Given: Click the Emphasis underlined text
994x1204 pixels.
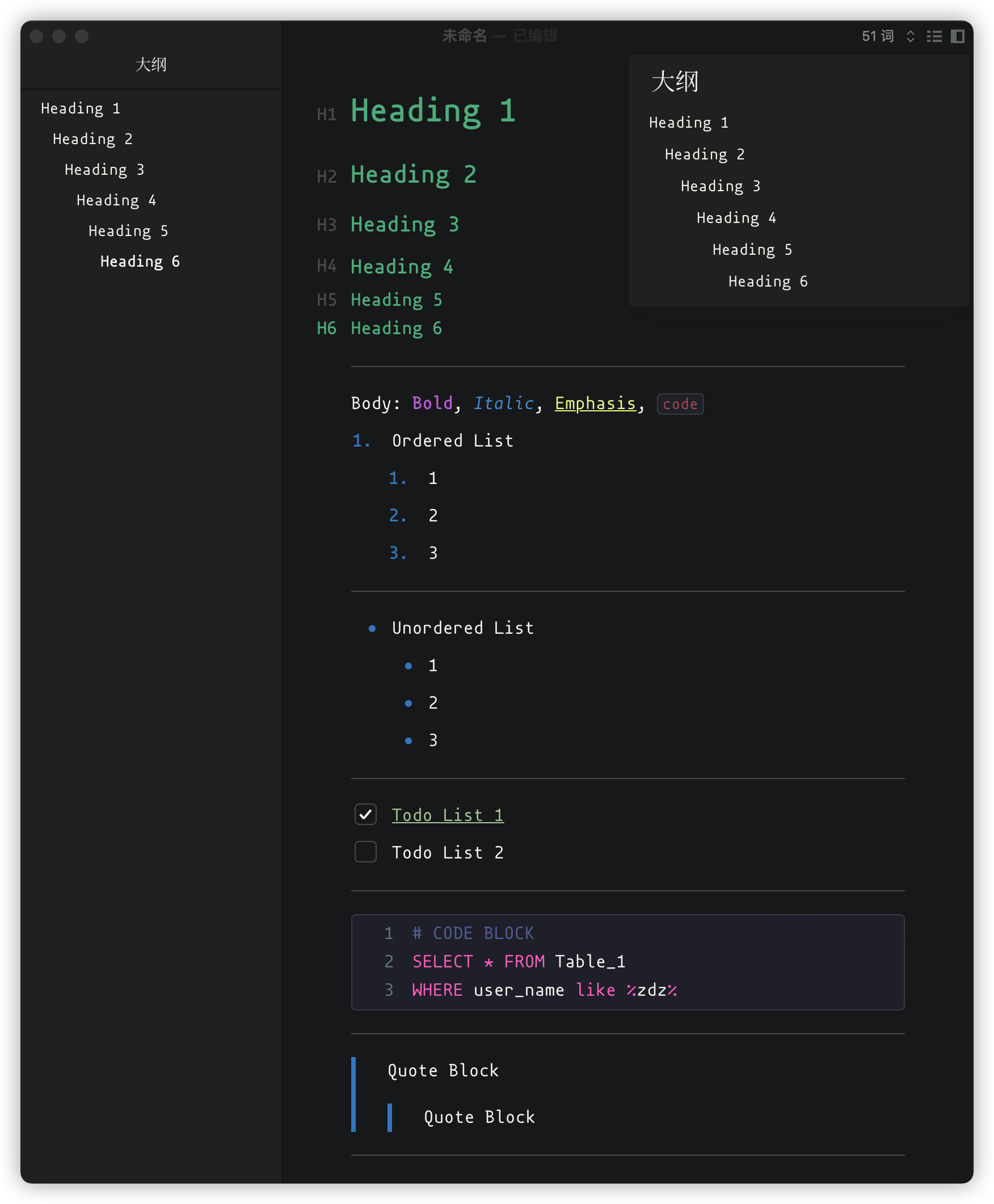Looking at the screenshot, I should (596, 403).
